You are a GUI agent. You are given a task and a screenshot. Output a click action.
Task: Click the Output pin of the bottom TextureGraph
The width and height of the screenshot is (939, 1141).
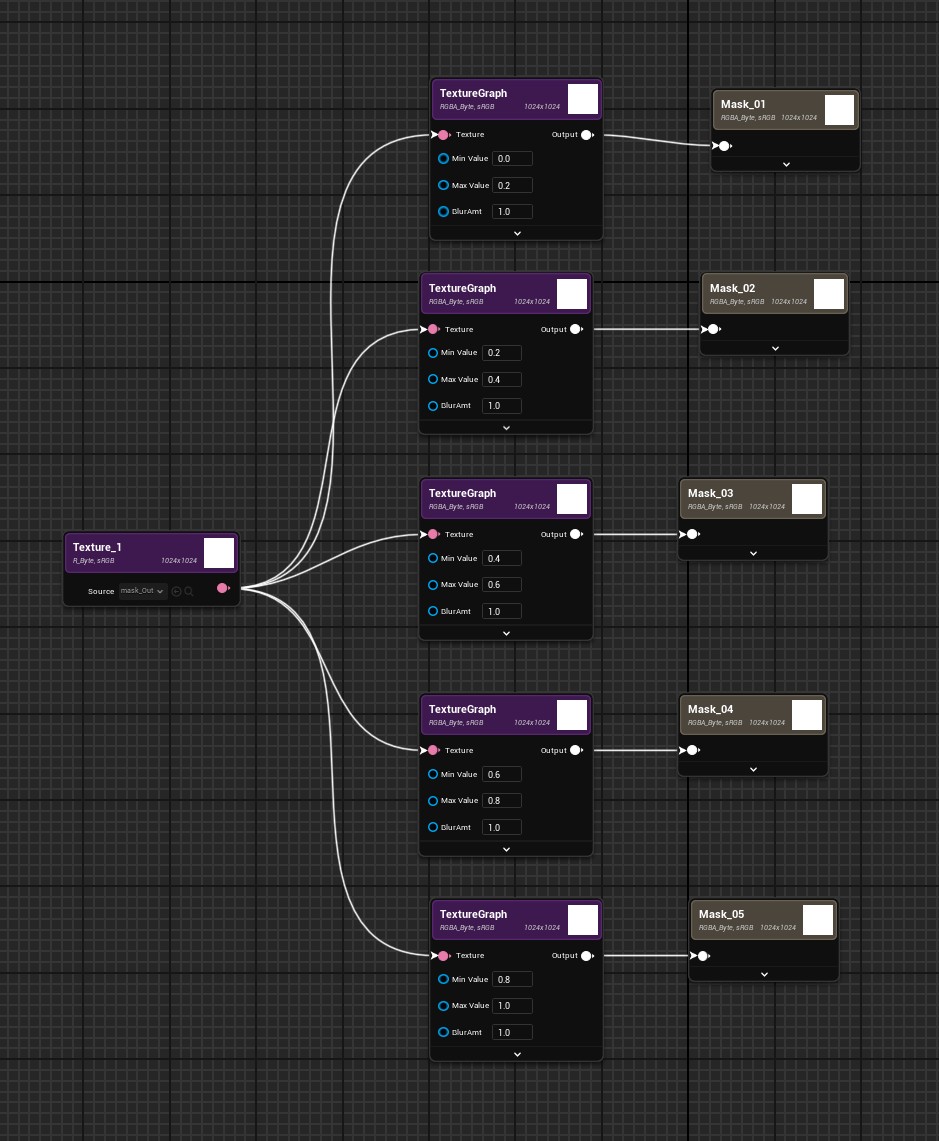pyautogui.click(x=586, y=956)
